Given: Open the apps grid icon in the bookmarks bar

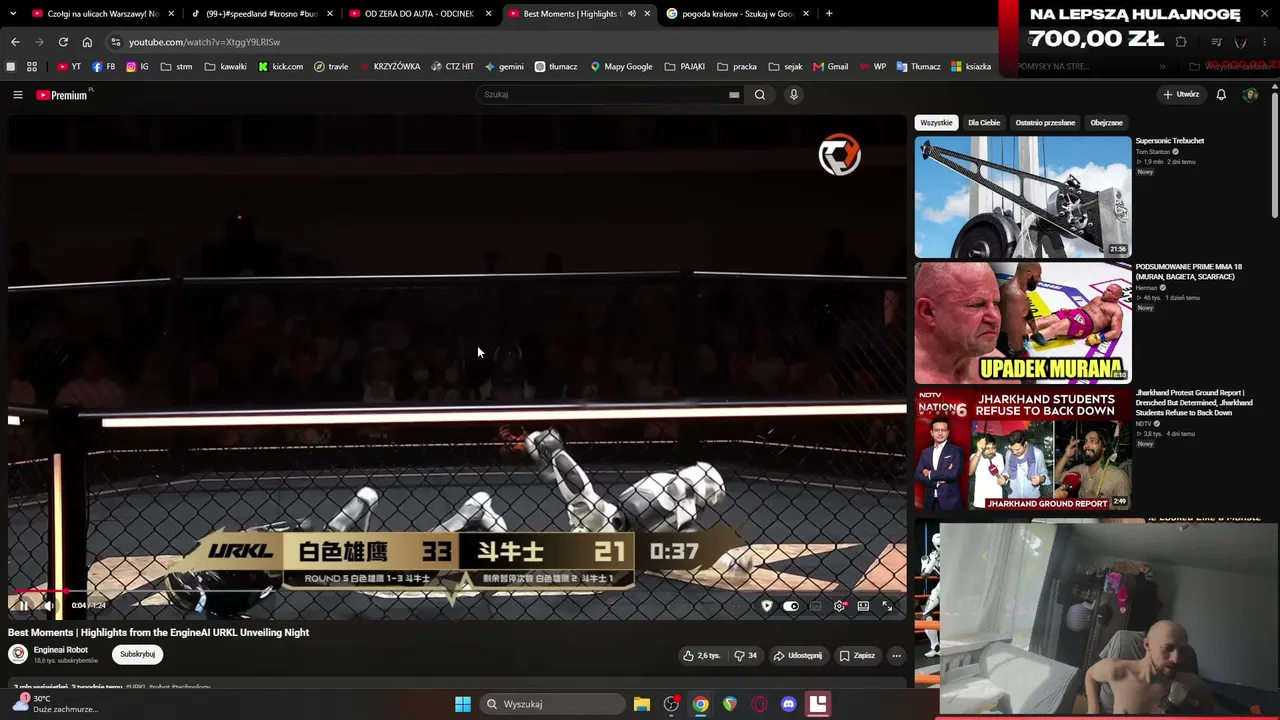Looking at the screenshot, I should [x=32, y=67].
